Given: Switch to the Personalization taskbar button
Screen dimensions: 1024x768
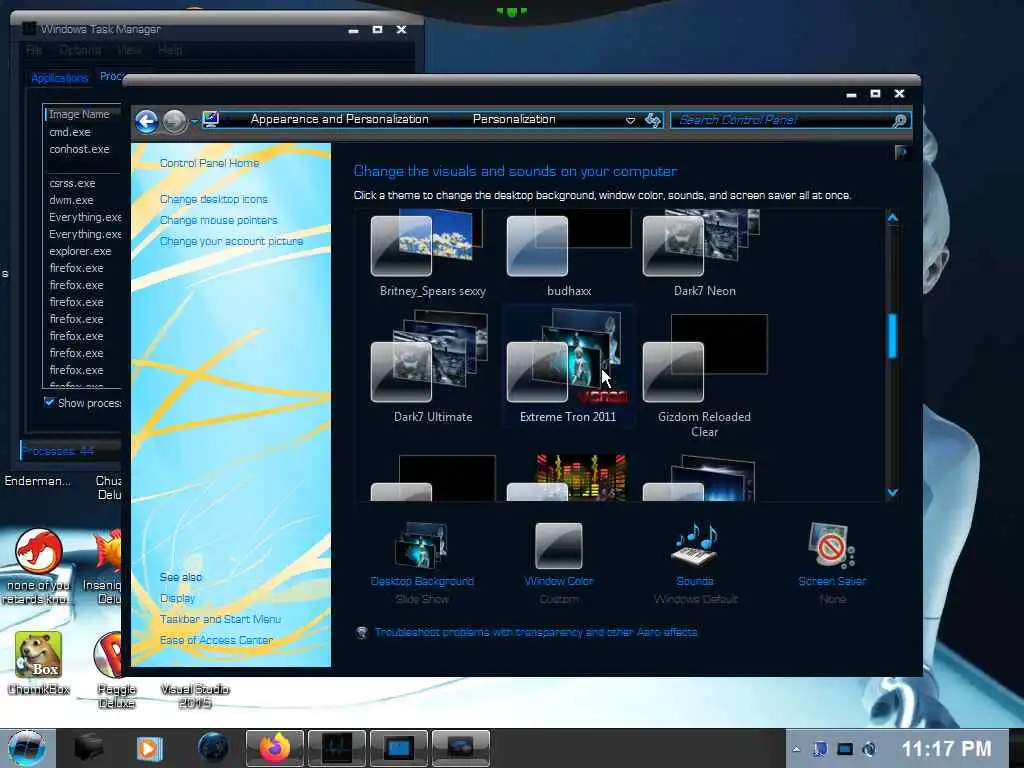Looking at the screenshot, I should 398,748.
